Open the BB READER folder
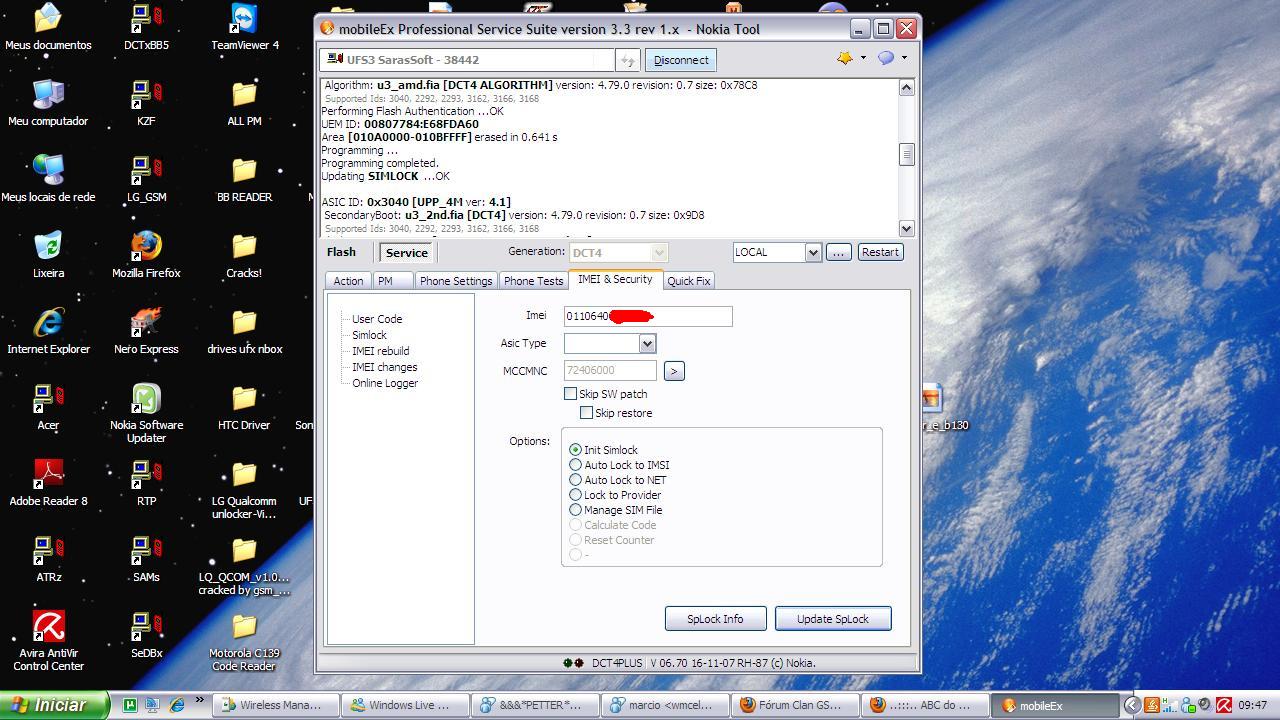The width and height of the screenshot is (1280, 720). point(244,179)
